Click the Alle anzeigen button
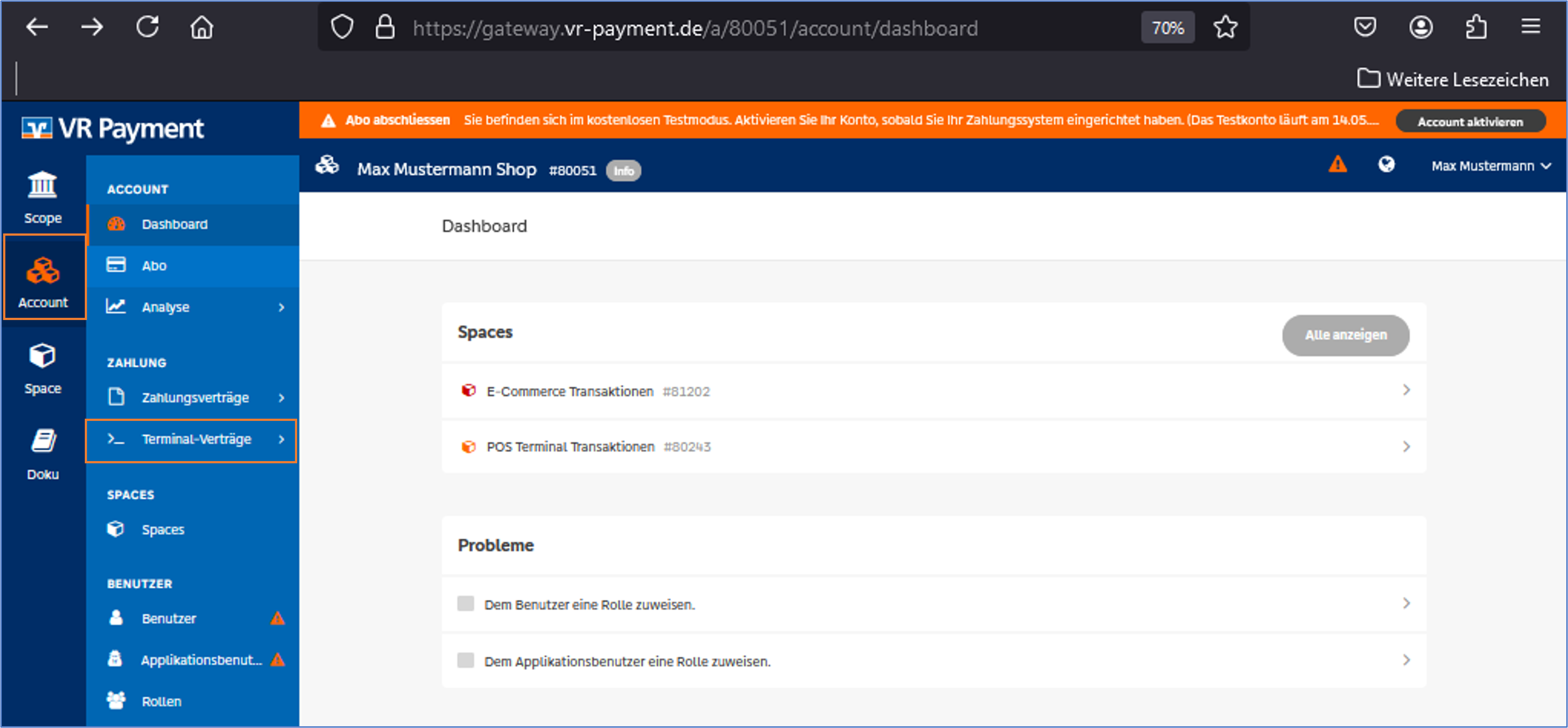This screenshot has width=1568, height=728. [x=1346, y=335]
